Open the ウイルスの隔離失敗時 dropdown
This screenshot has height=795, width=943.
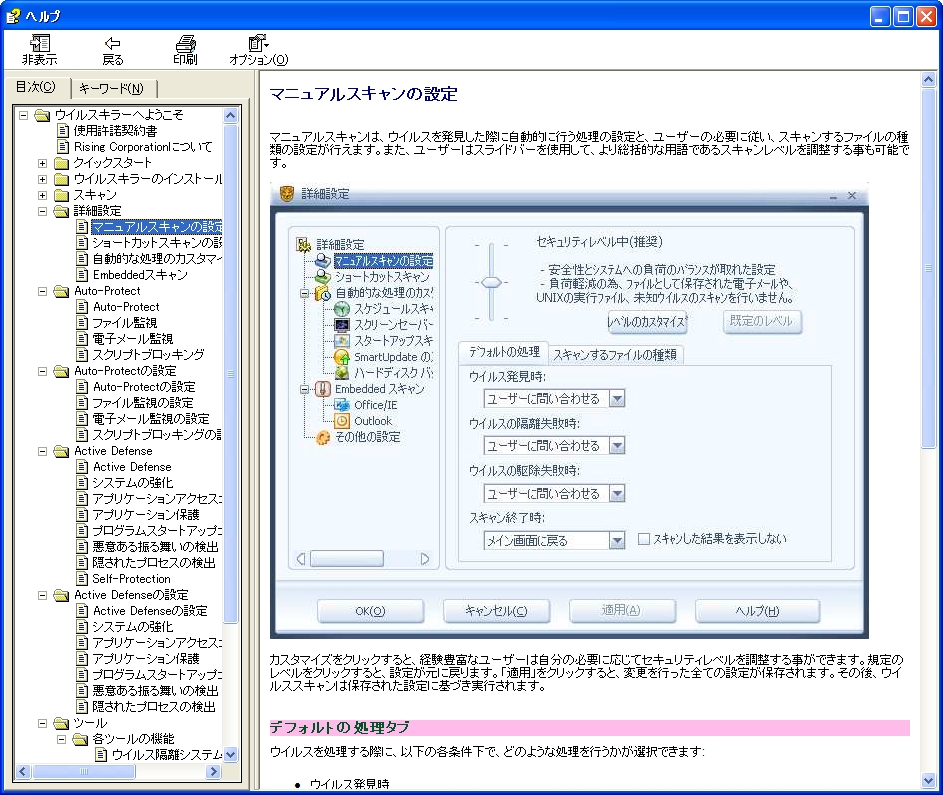tap(617, 446)
